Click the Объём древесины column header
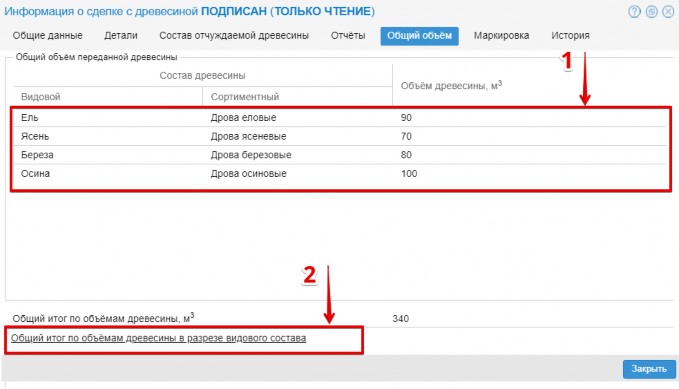This screenshot has height=389, width=679. coord(451,85)
